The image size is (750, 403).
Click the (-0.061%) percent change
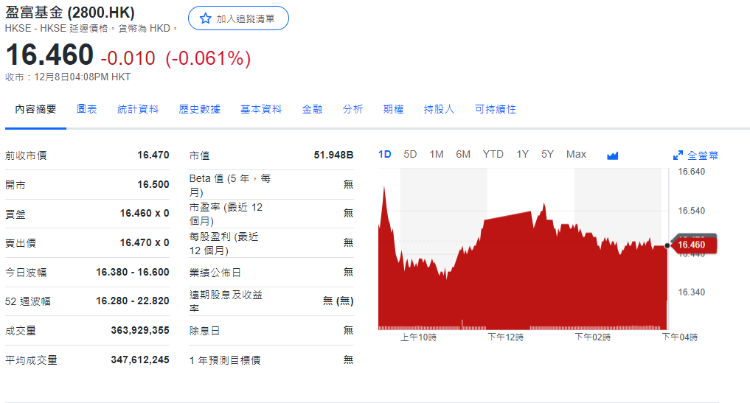point(208,58)
